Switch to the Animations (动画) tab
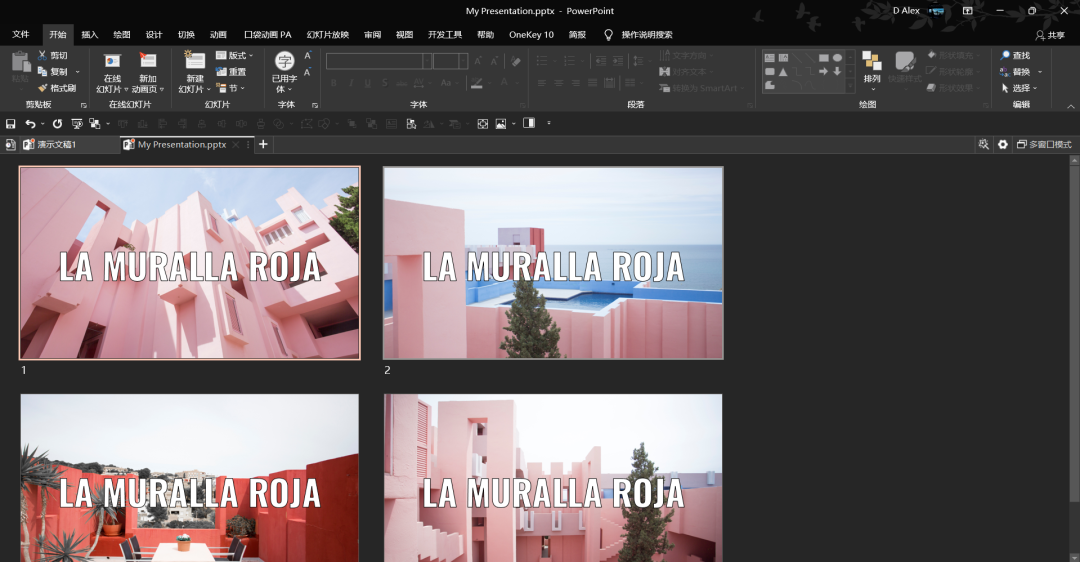This screenshot has height=562, width=1080. (x=218, y=34)
